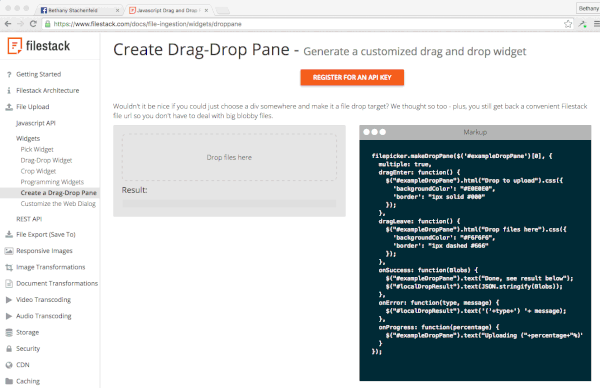This screenshot has width=600, height=388.
Task: Click the Bethany profile button
Action: pyautogui.click(x=588, y=8)
